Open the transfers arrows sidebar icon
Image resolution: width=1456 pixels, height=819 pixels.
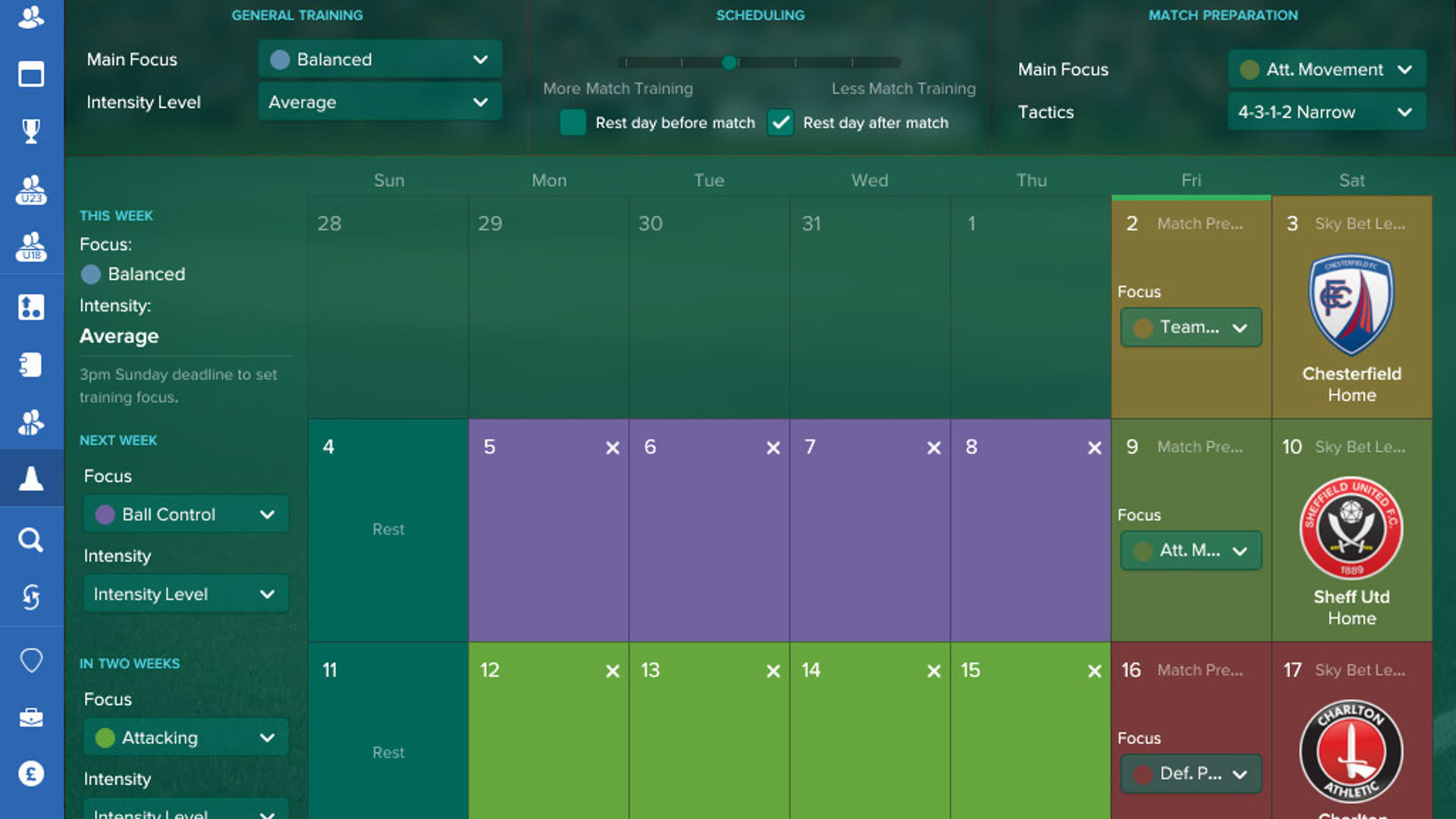[x=31, y=597]
